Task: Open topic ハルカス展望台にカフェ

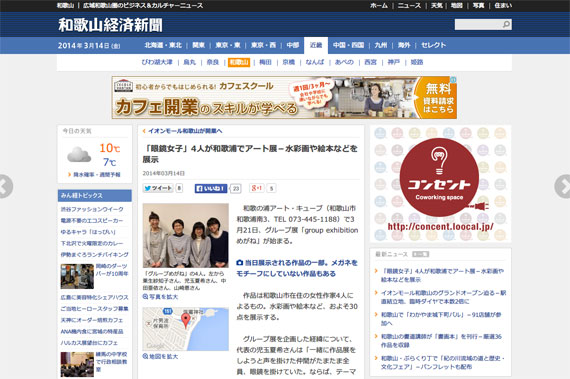Action: point(89,343)
